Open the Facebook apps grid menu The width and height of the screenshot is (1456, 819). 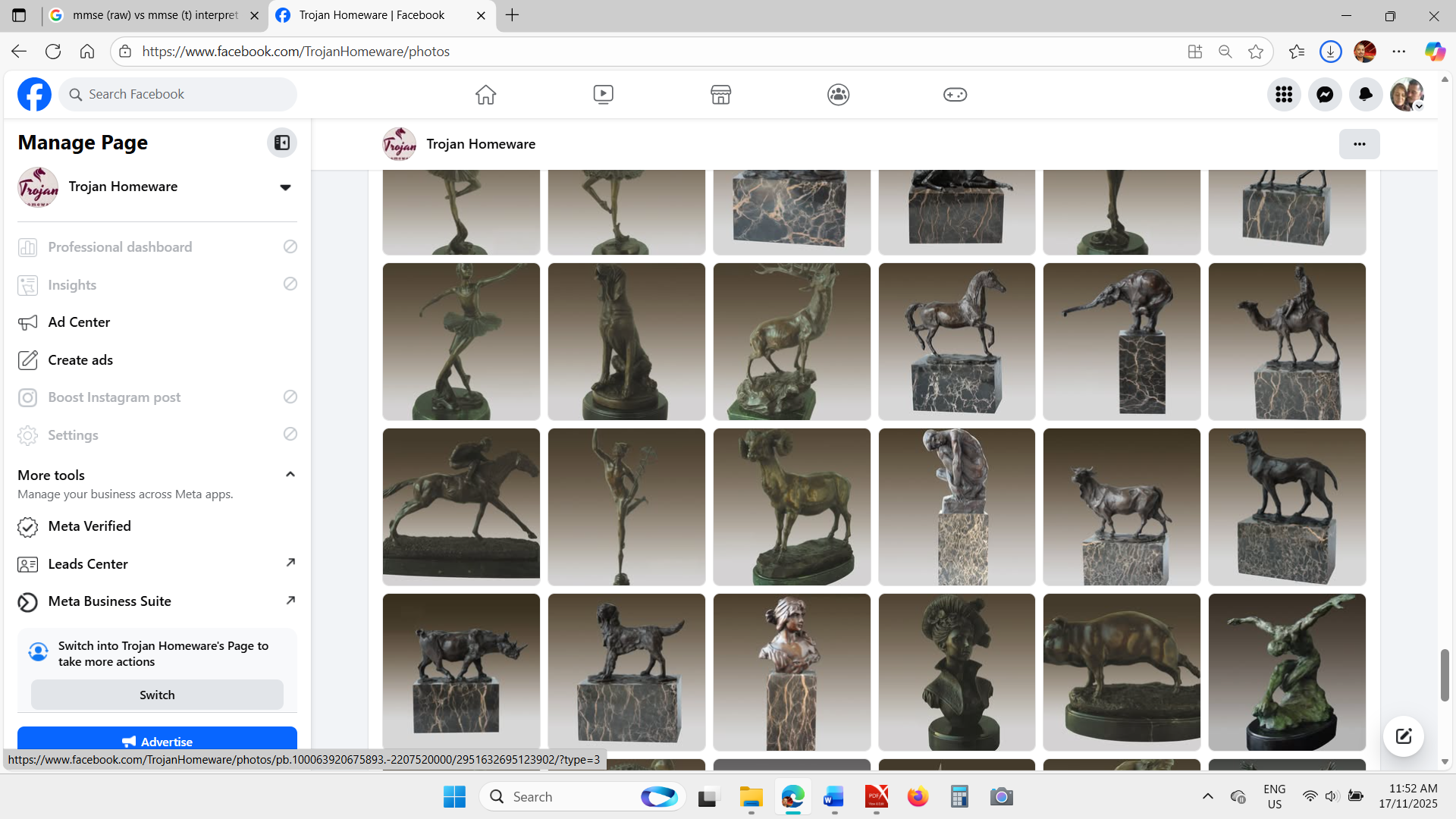pyautogui.click(x=1284, y=94)
